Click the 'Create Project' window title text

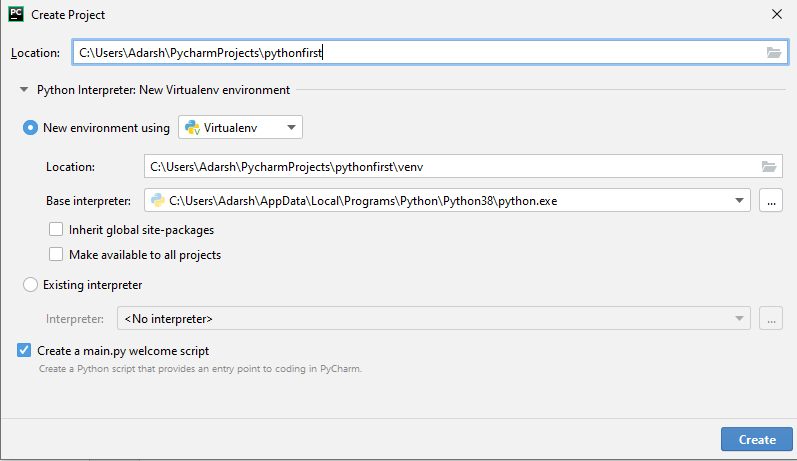(68, 15)
